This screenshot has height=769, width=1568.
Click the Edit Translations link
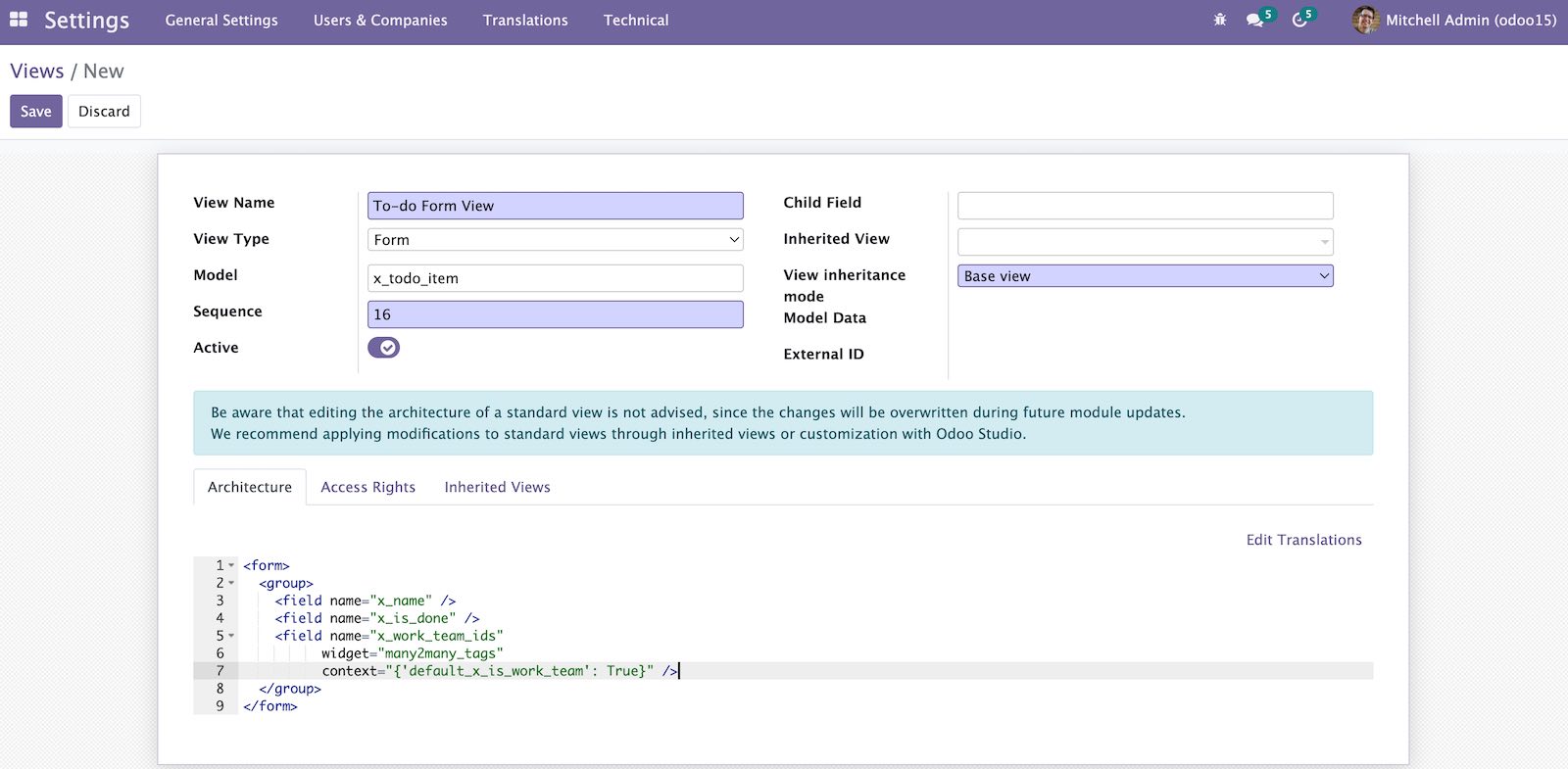(1303, 540)
